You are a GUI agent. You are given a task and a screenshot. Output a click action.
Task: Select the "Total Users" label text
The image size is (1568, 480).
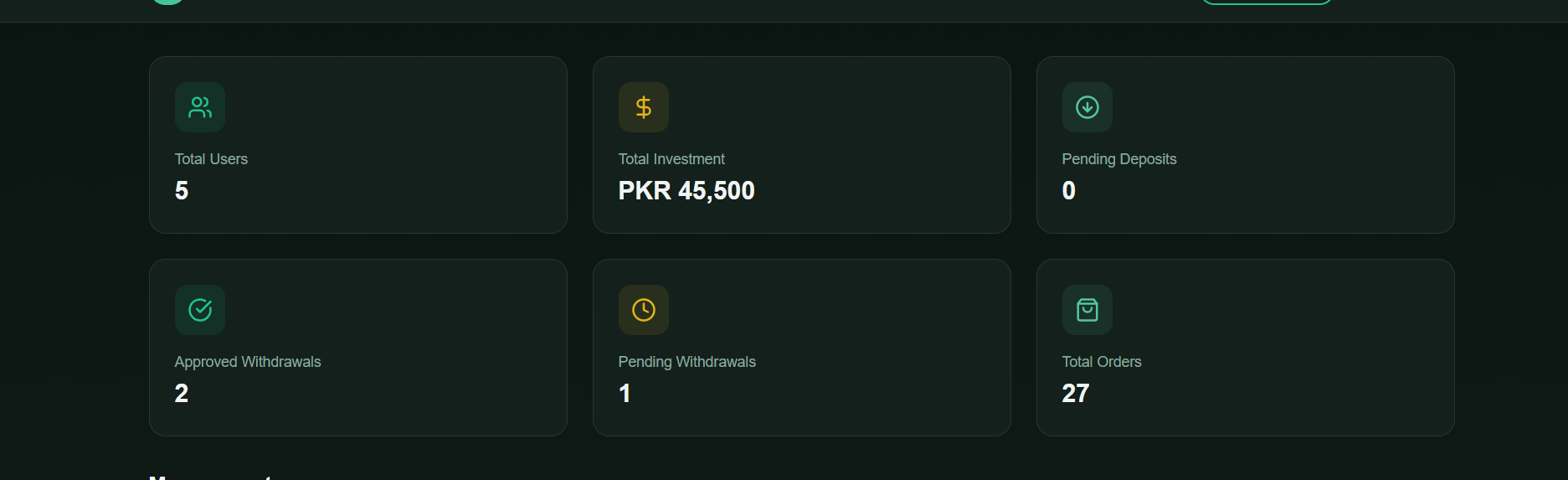(211, 159)
